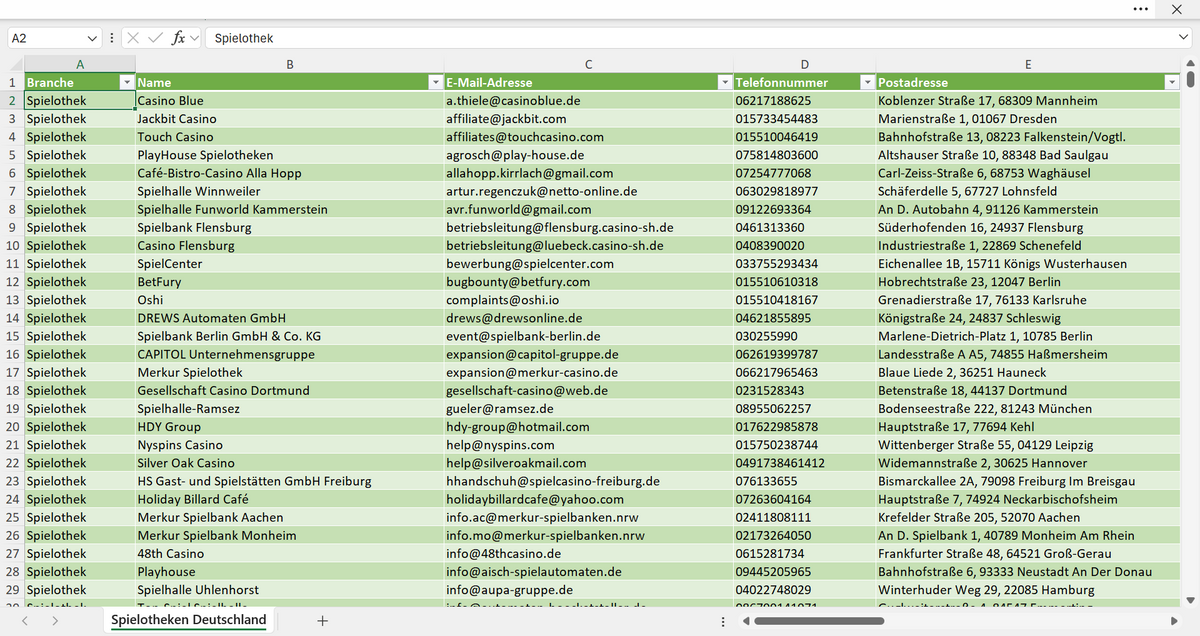1200x636 pixels.
Task: Select column C header
Action: (x=588, y=64)
